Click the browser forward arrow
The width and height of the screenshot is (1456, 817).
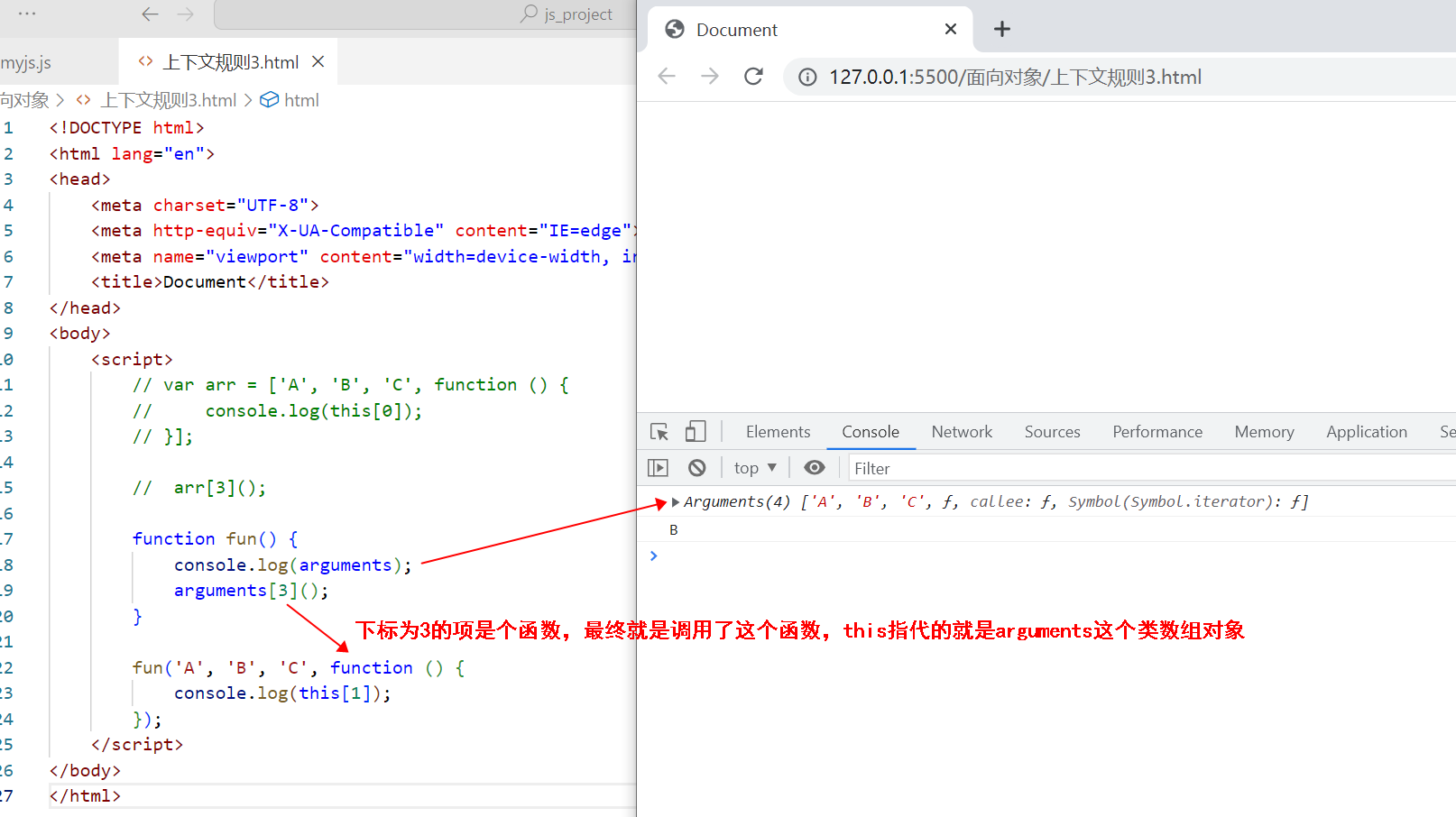[710, 77]
